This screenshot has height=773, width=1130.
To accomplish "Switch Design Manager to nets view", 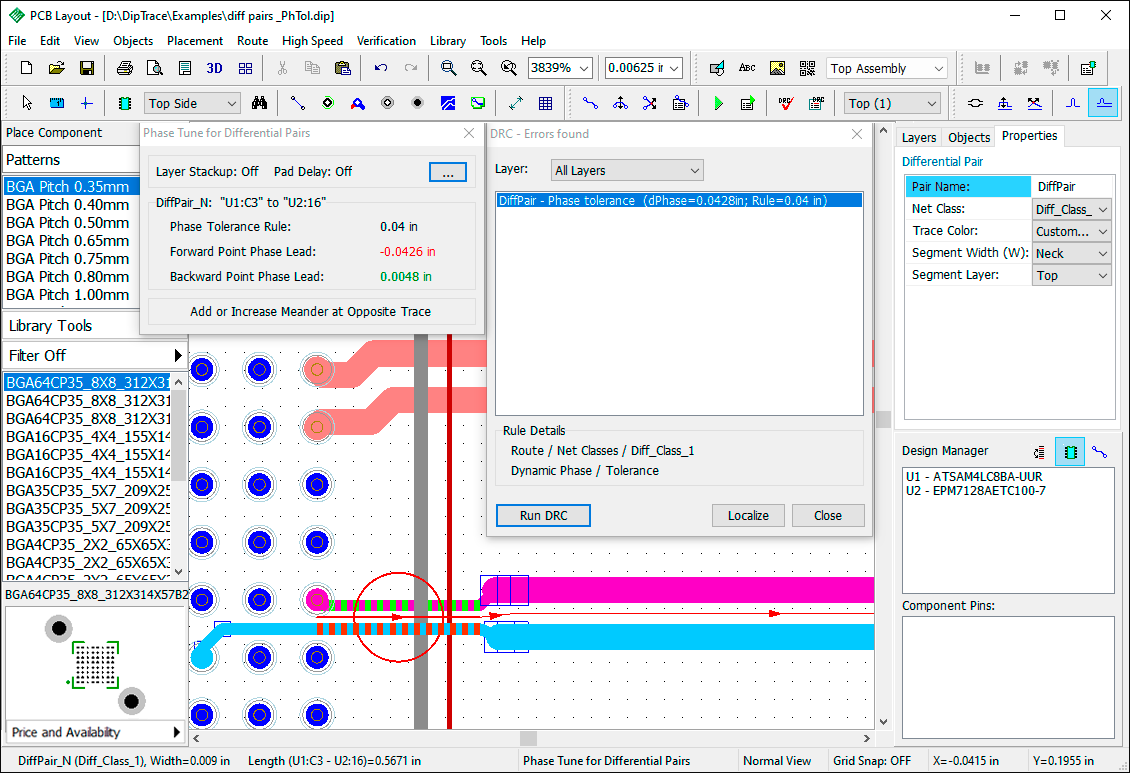I will click(x=1100, y=452).
